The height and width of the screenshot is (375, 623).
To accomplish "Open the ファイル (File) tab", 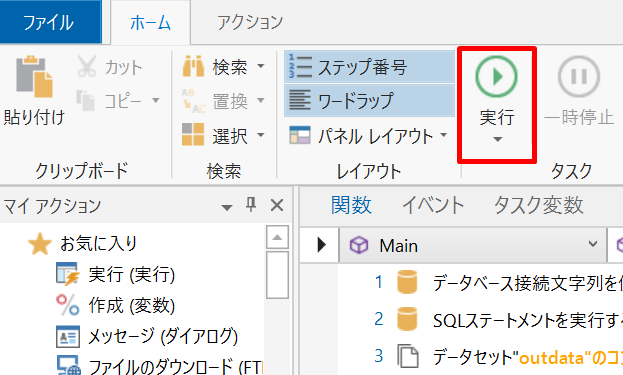I will tap(51, 22).
